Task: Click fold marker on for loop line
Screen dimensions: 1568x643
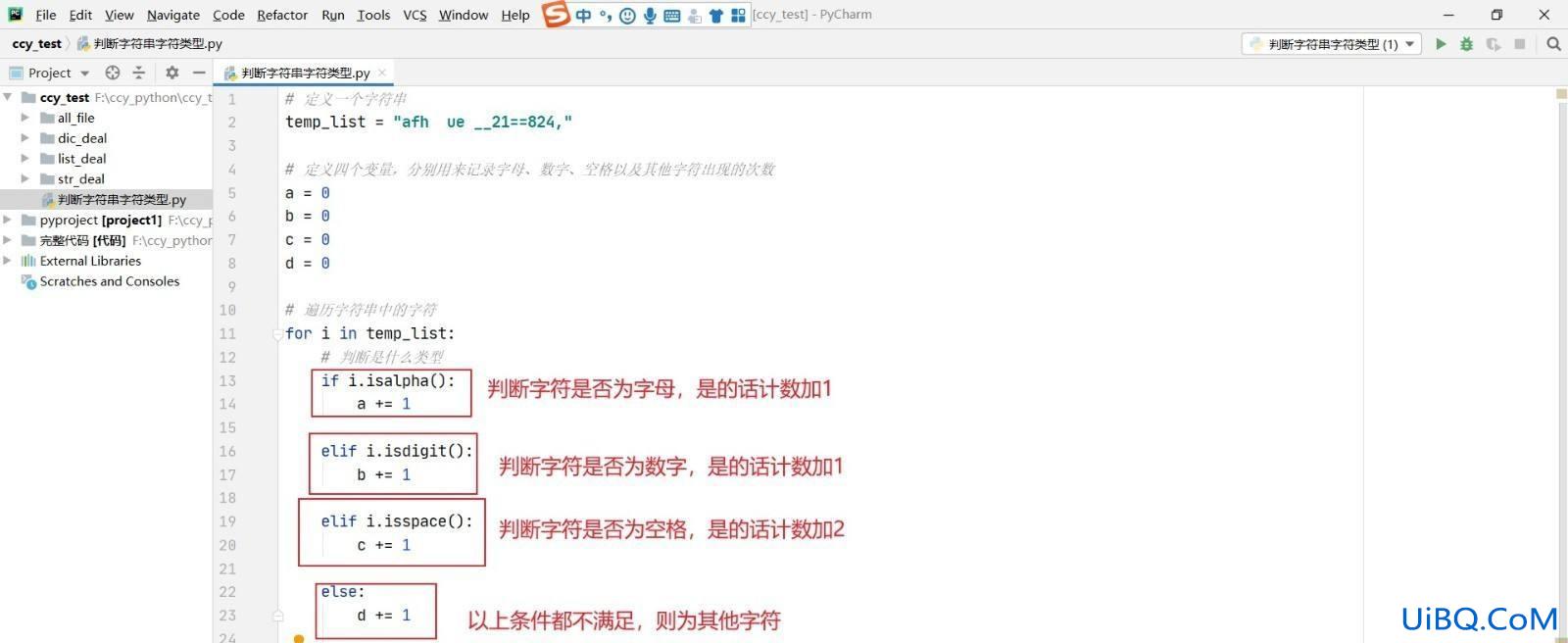Action: click(x=277, y=334)
